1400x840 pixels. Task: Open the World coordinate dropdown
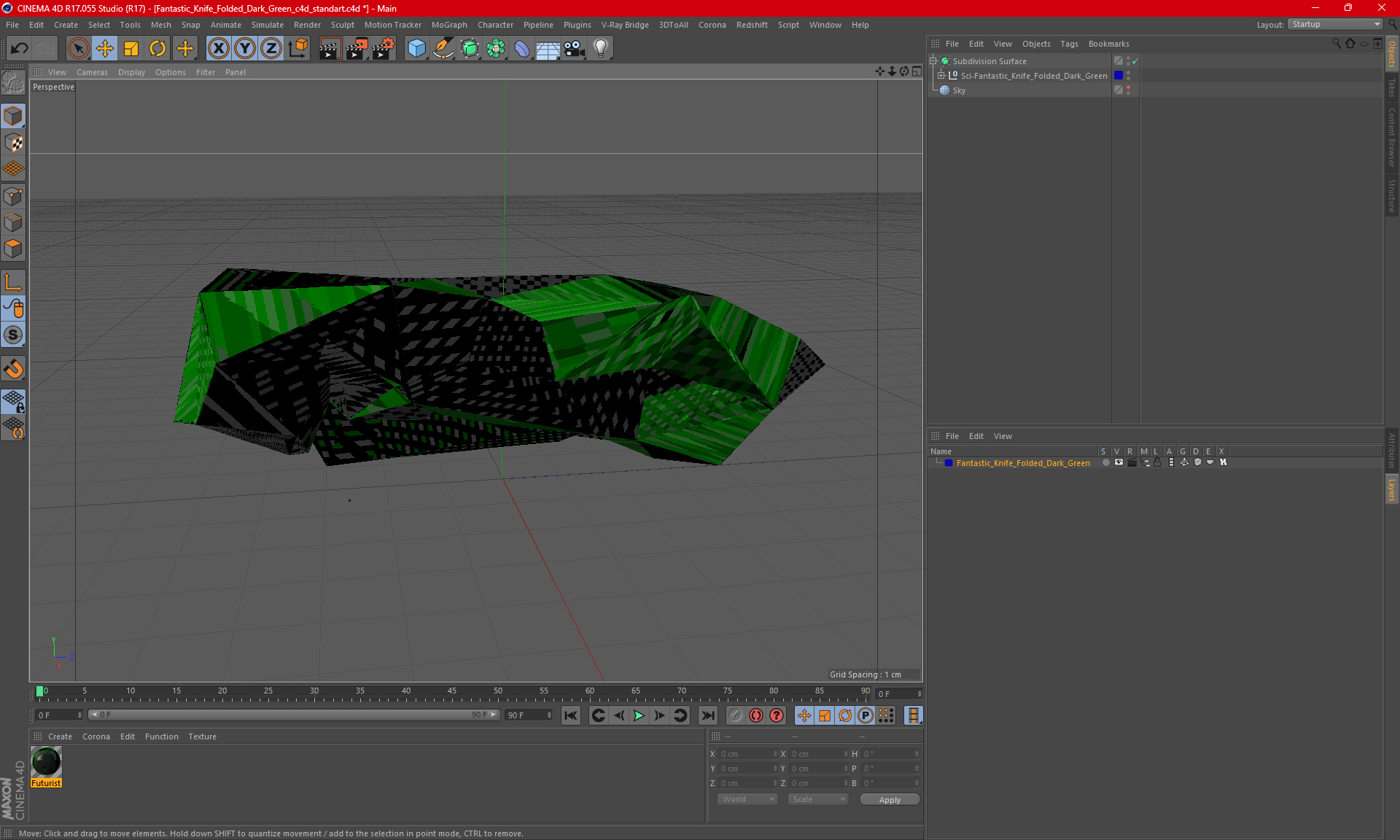pos(748,799)
